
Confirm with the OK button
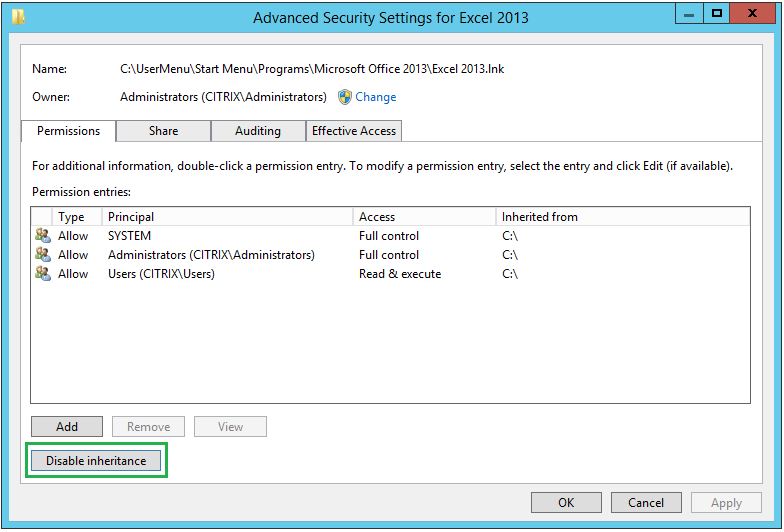coord(566,503)
